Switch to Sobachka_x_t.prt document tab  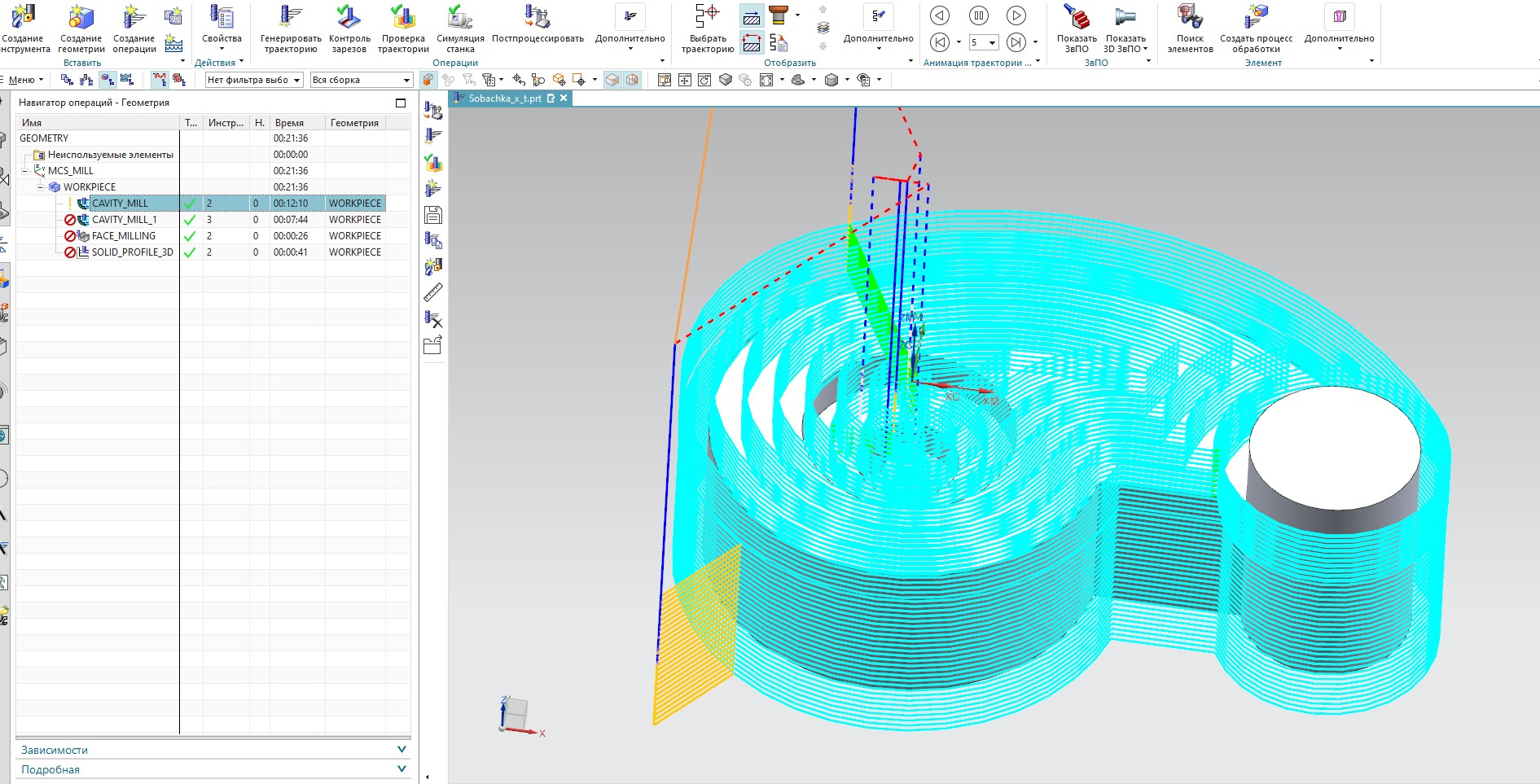[x=505, y=99]
